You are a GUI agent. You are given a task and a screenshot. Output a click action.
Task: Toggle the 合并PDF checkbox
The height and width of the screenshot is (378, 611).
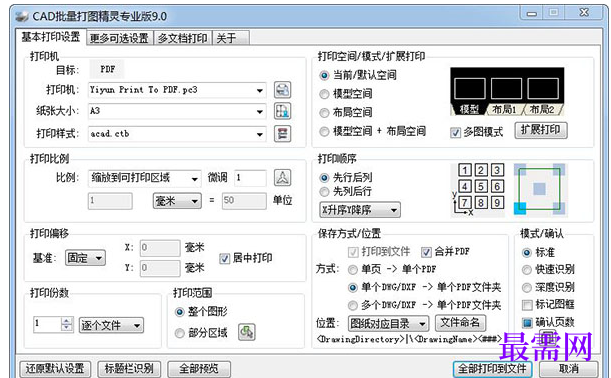(x=426, y=252)
